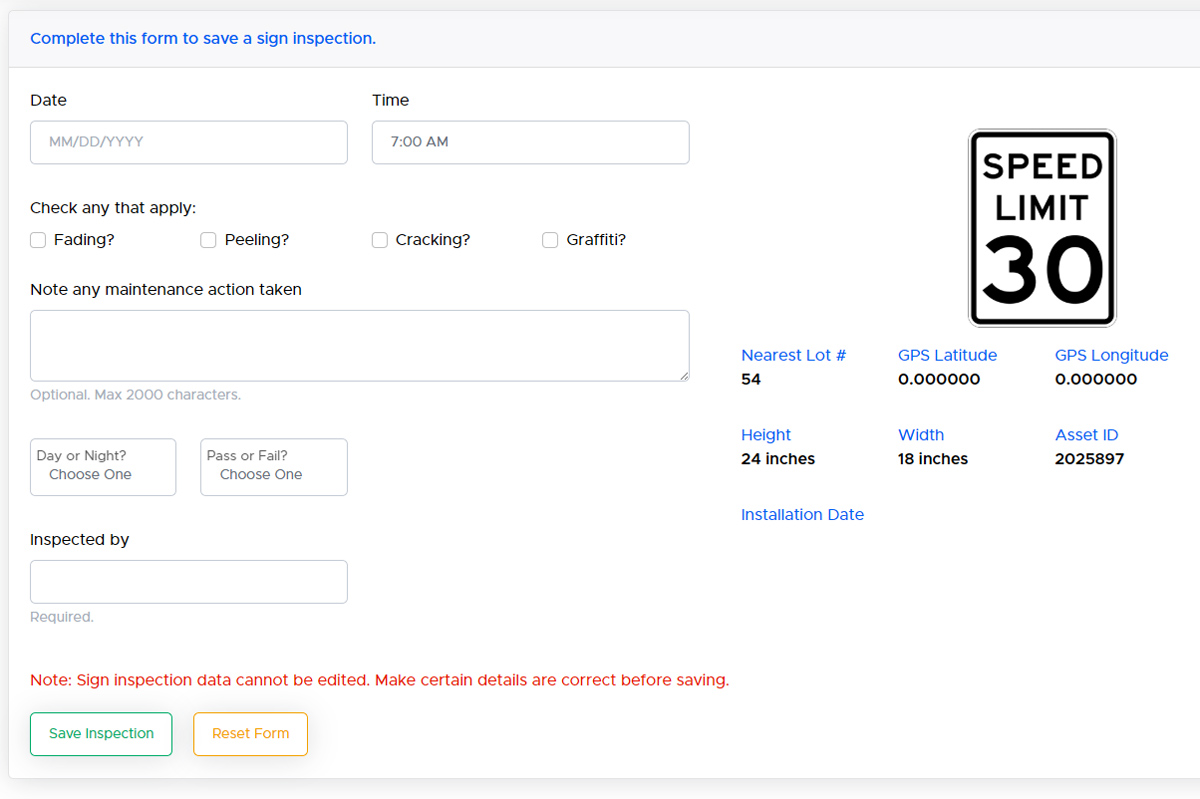1200x799 pixels.
Task: Click the Height label
Action: pos(766,435)
